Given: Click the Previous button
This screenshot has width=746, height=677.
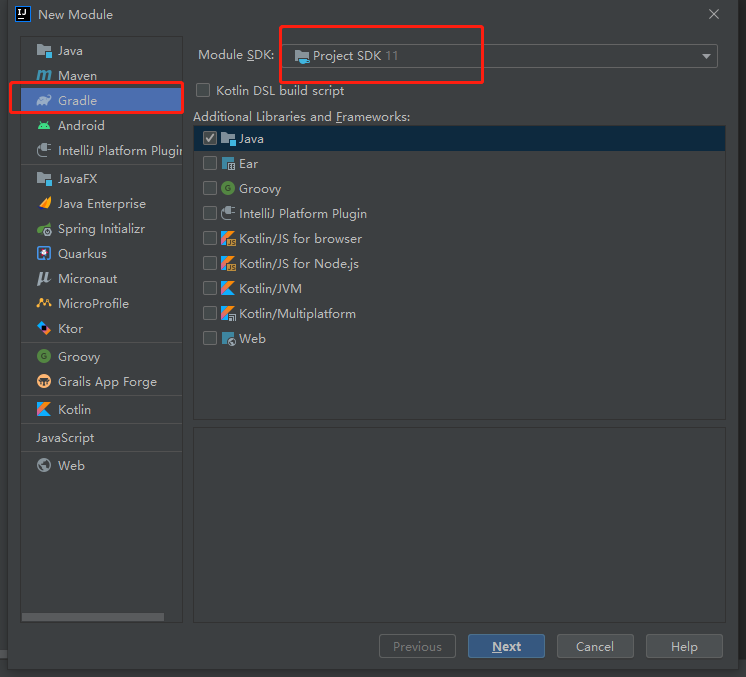Looking at the screenshot, I should [417, 646].
